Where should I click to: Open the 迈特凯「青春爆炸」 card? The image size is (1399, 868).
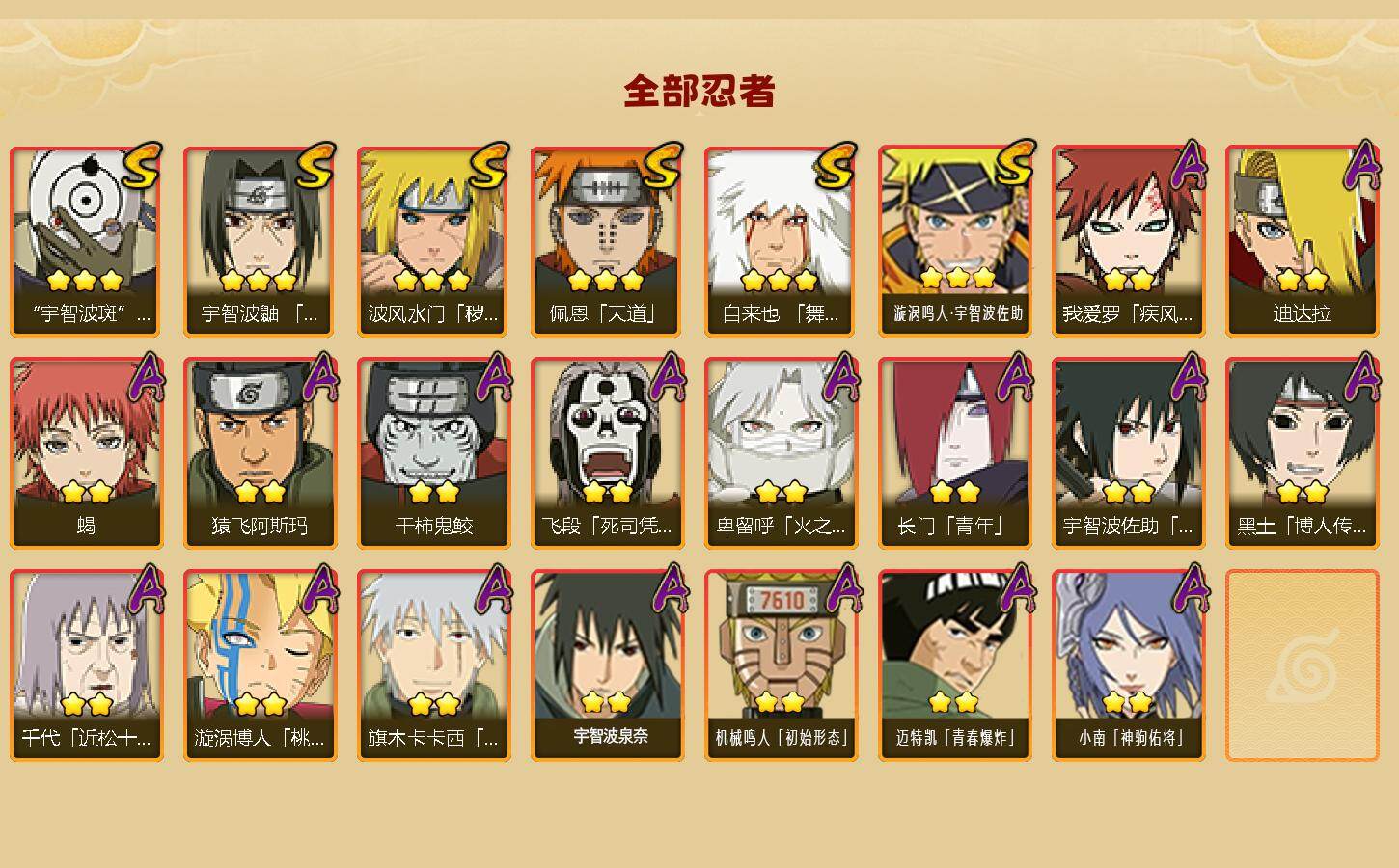coord(954,665)
